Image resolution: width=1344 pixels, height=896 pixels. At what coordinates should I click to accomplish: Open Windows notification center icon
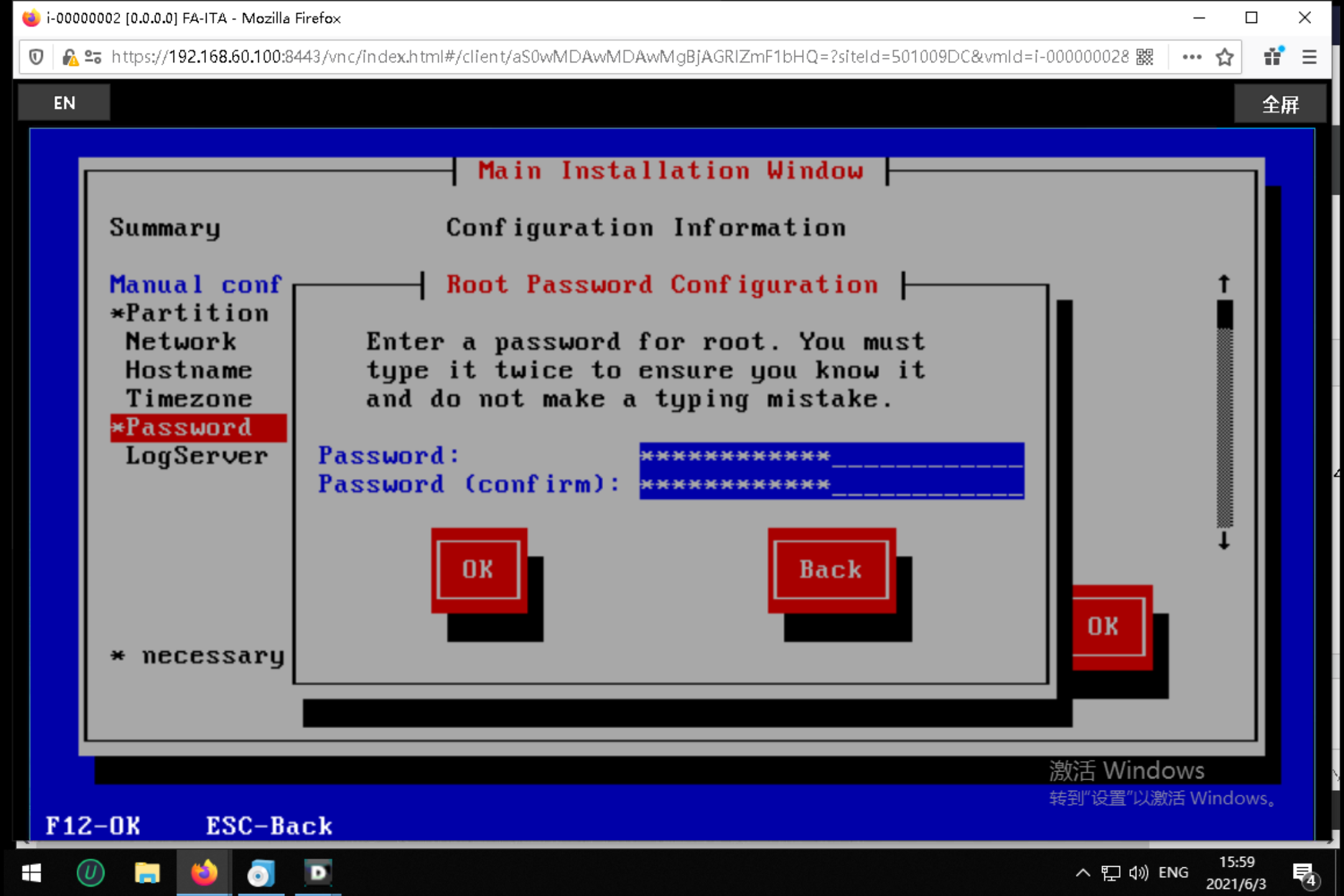coord(1303,874)
